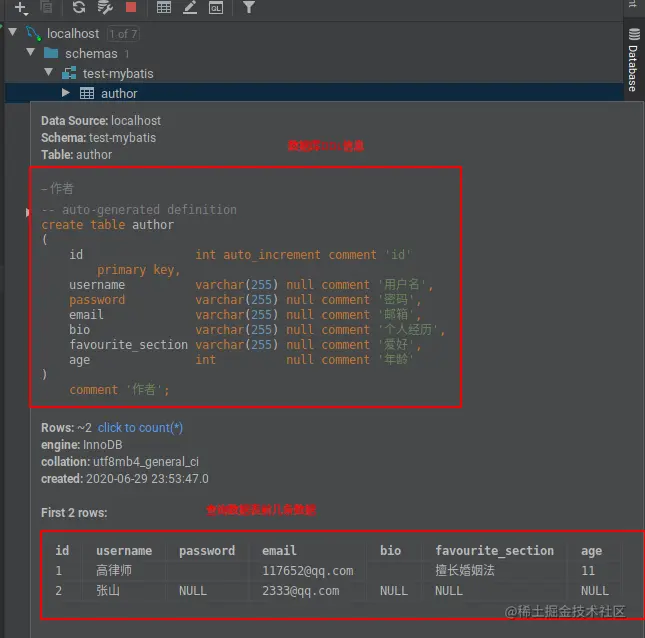The image size is (645, 638).
Task: Expand the author table node
Action: pyautogui.click(x=65, y=93)
